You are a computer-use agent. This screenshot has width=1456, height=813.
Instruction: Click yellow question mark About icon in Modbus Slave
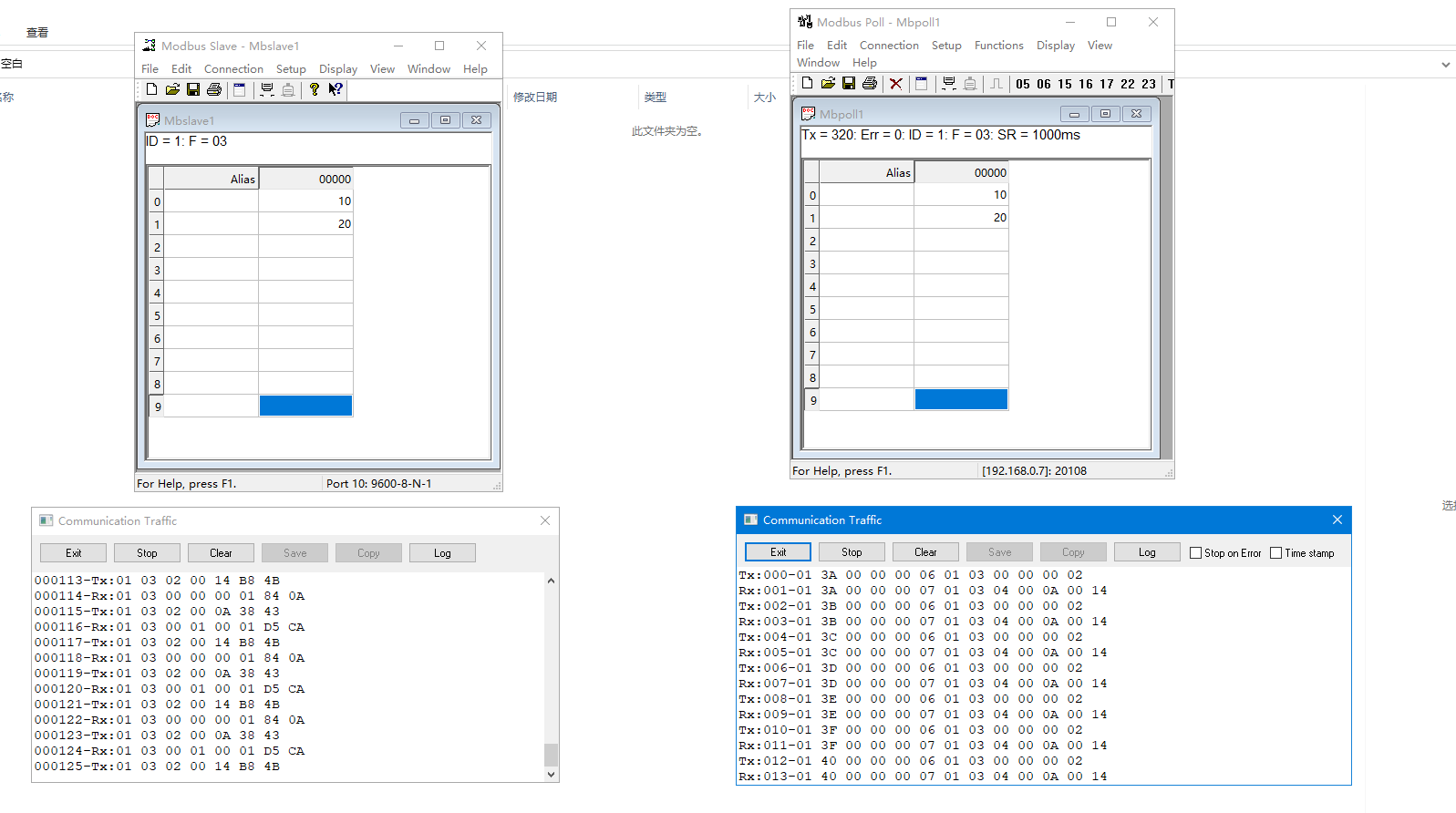[x=315, y=89]
